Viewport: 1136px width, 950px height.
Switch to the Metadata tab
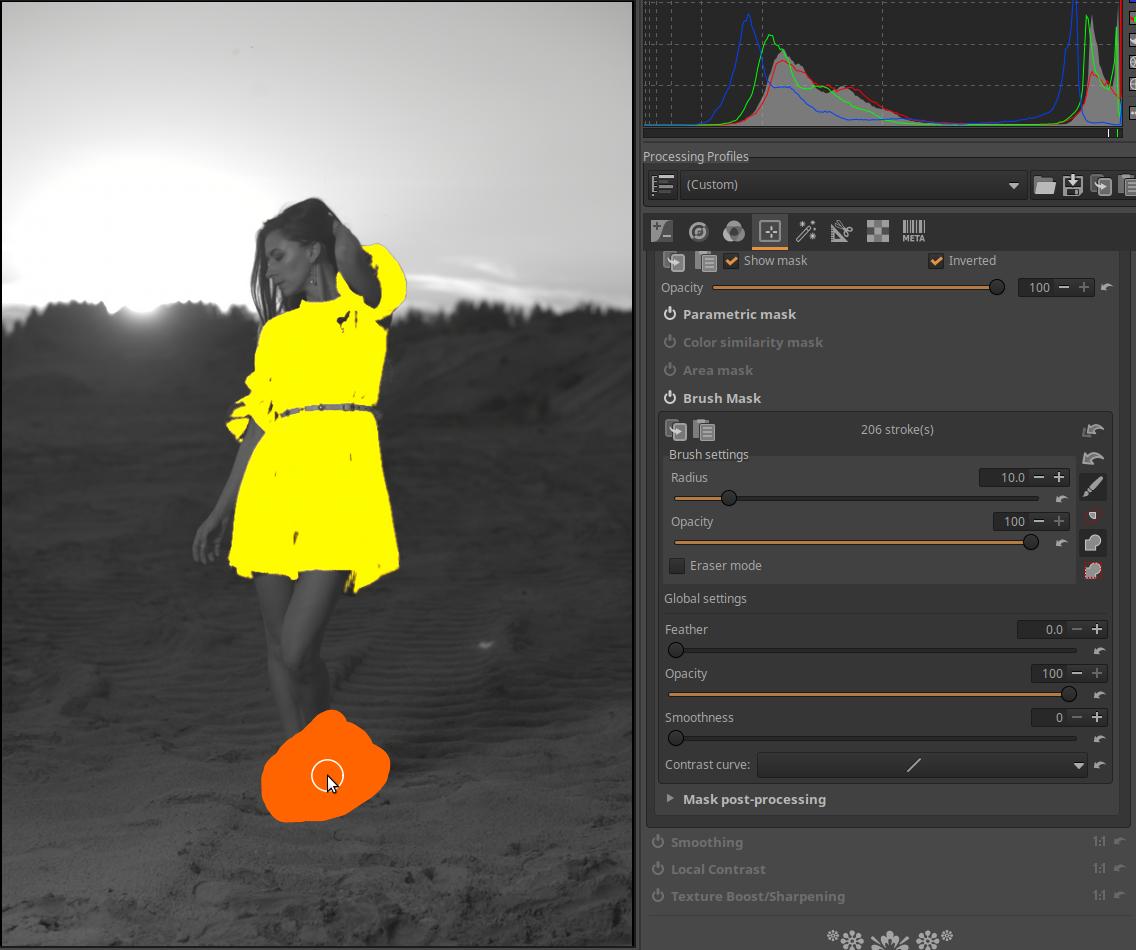point(913,231)
